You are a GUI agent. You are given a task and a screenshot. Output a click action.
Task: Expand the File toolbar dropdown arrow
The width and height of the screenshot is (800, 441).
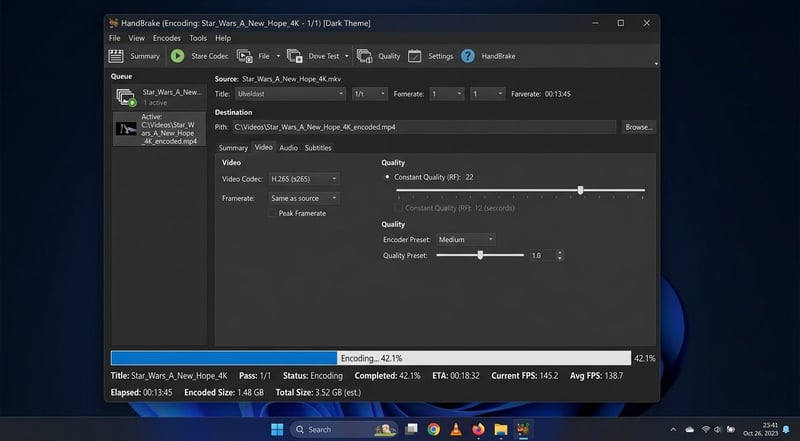coord(278,56)
